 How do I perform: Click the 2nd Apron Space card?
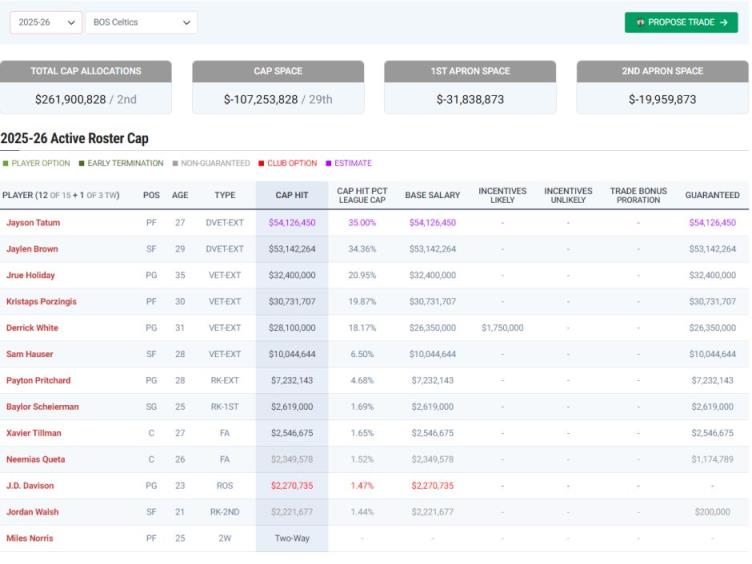click(x=662, y=87)
